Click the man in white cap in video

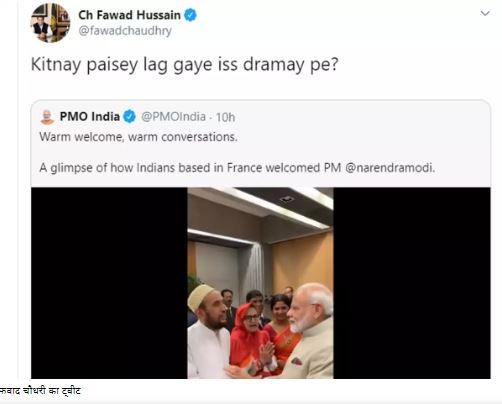point(208,330)
